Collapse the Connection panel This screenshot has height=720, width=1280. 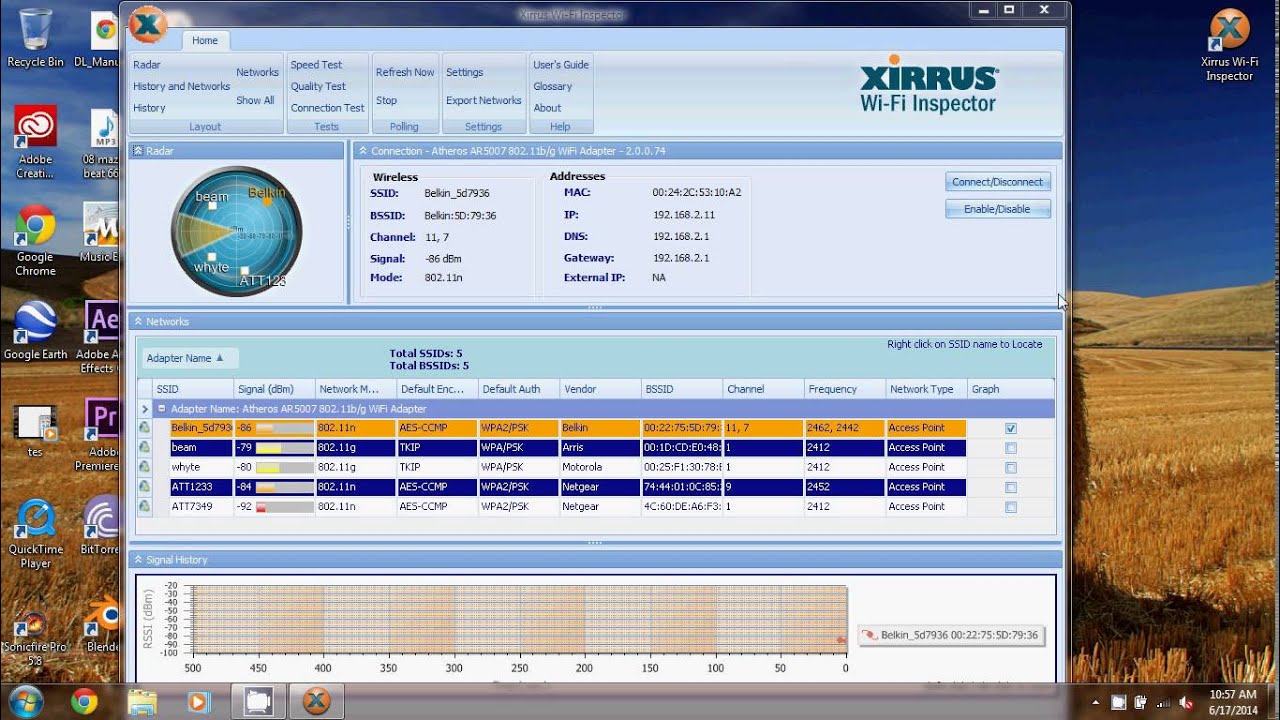[x=362, y=151]
